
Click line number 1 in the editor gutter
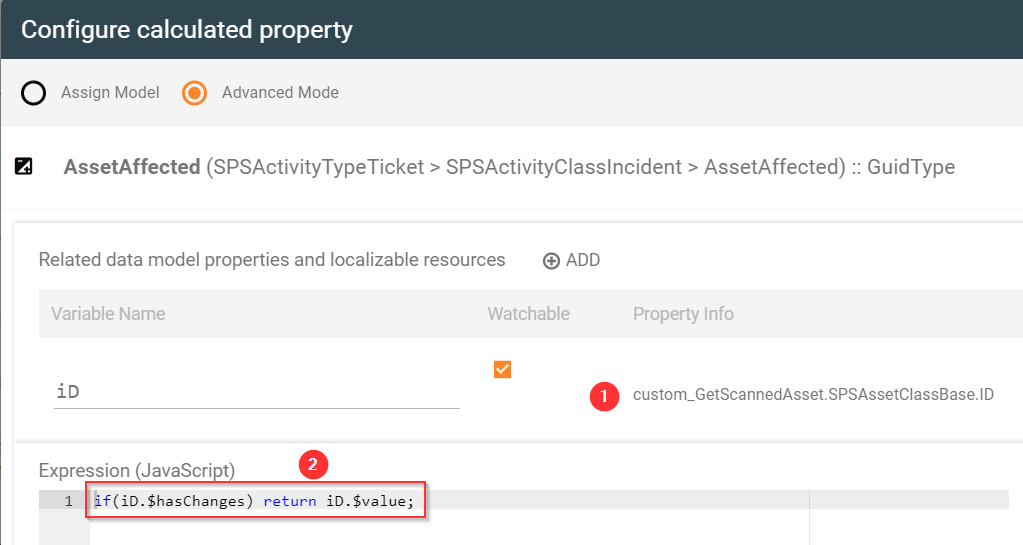(x=68, y=501)
